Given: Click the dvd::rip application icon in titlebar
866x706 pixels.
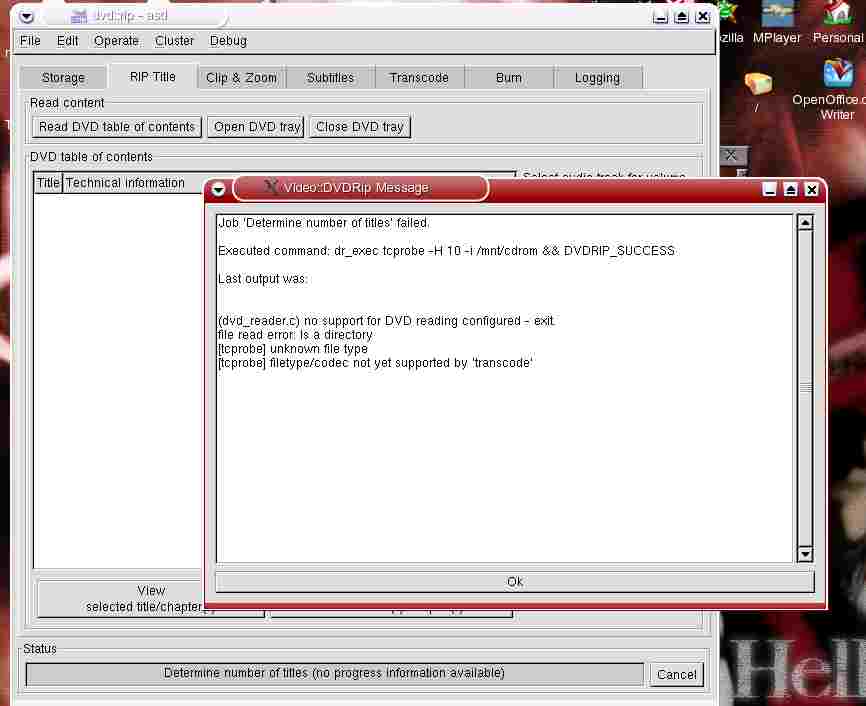Looking at the screenshot, I should tap(79, 16).
